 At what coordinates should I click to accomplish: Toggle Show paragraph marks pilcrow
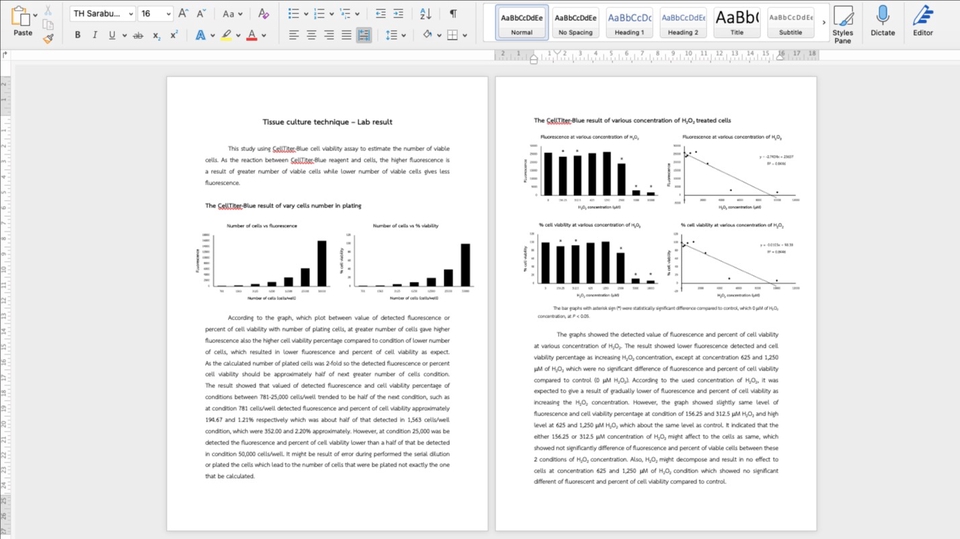coord(453,13)
